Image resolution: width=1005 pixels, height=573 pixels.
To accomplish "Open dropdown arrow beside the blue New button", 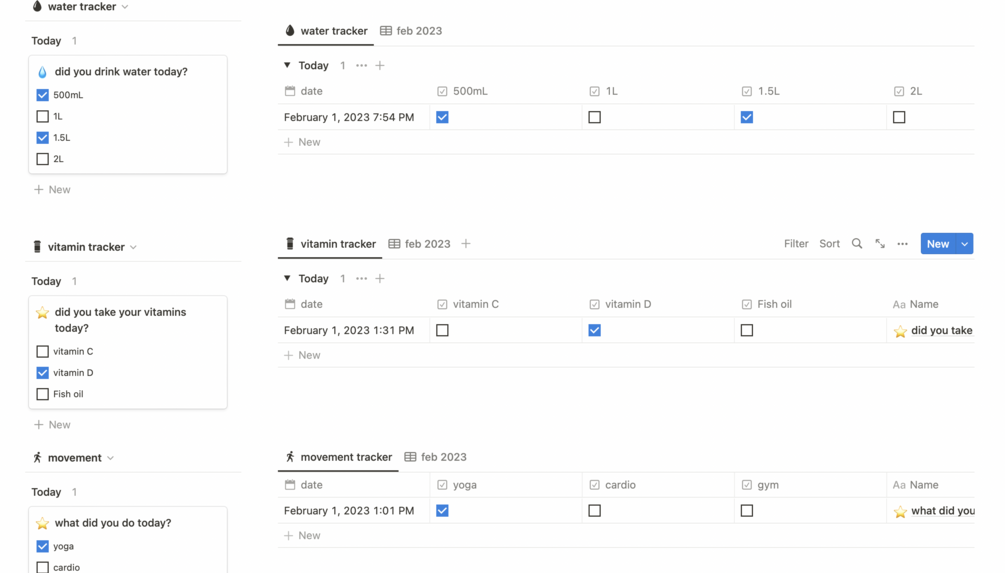I will 965,244.
